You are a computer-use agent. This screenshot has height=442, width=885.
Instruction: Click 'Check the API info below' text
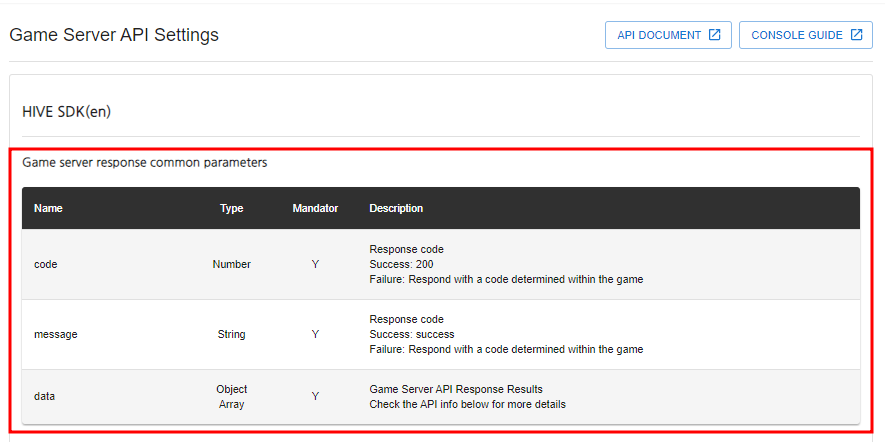click(x=425, y=404)
